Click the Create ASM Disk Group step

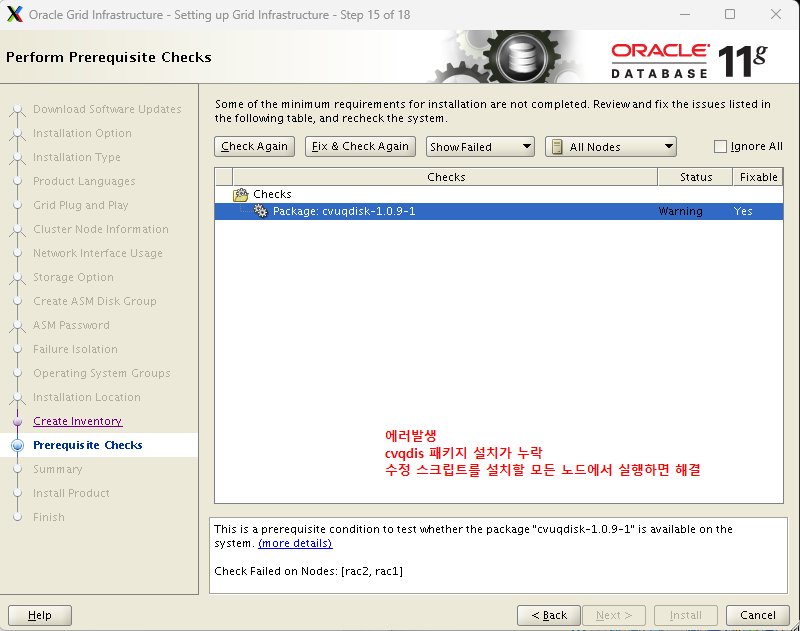point(94,301)
